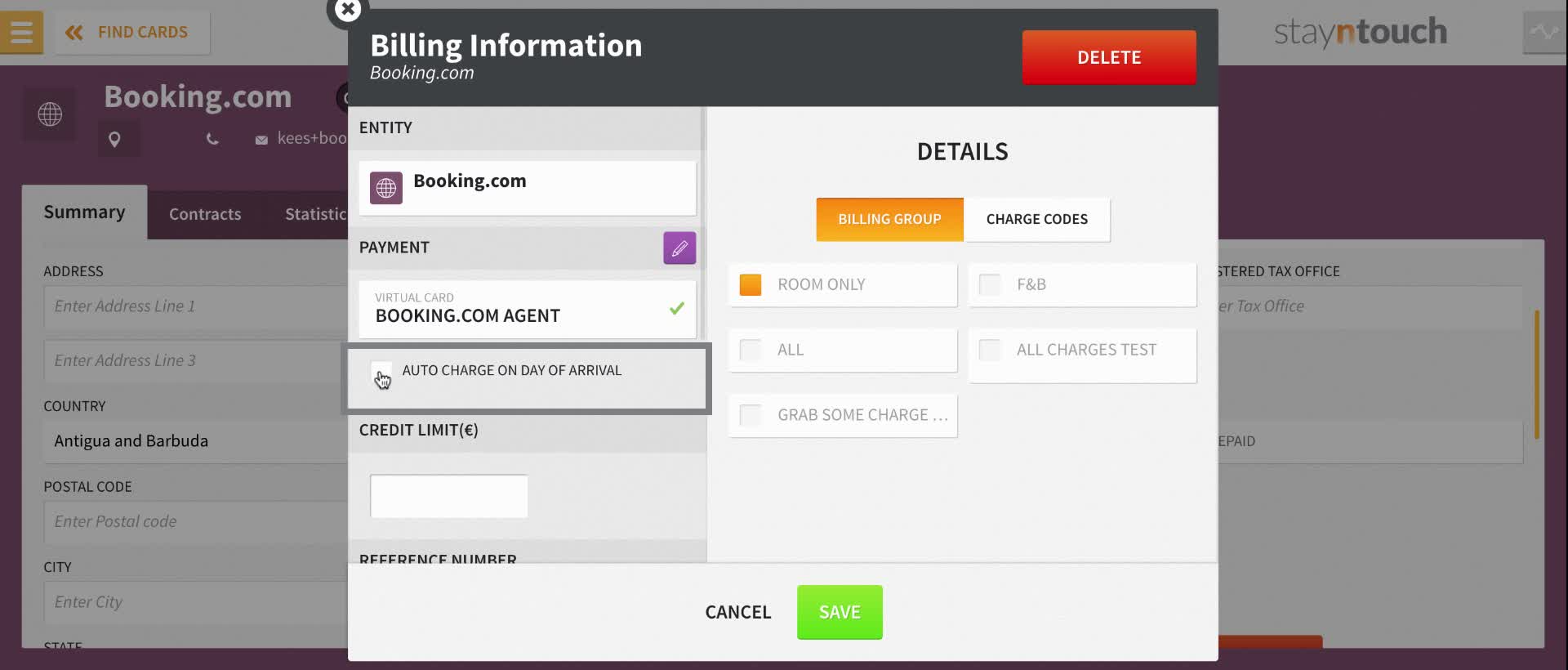Check the Grab Some Charge group
This screenshot has width=1568, height=670.
click(x=751, y=415)
